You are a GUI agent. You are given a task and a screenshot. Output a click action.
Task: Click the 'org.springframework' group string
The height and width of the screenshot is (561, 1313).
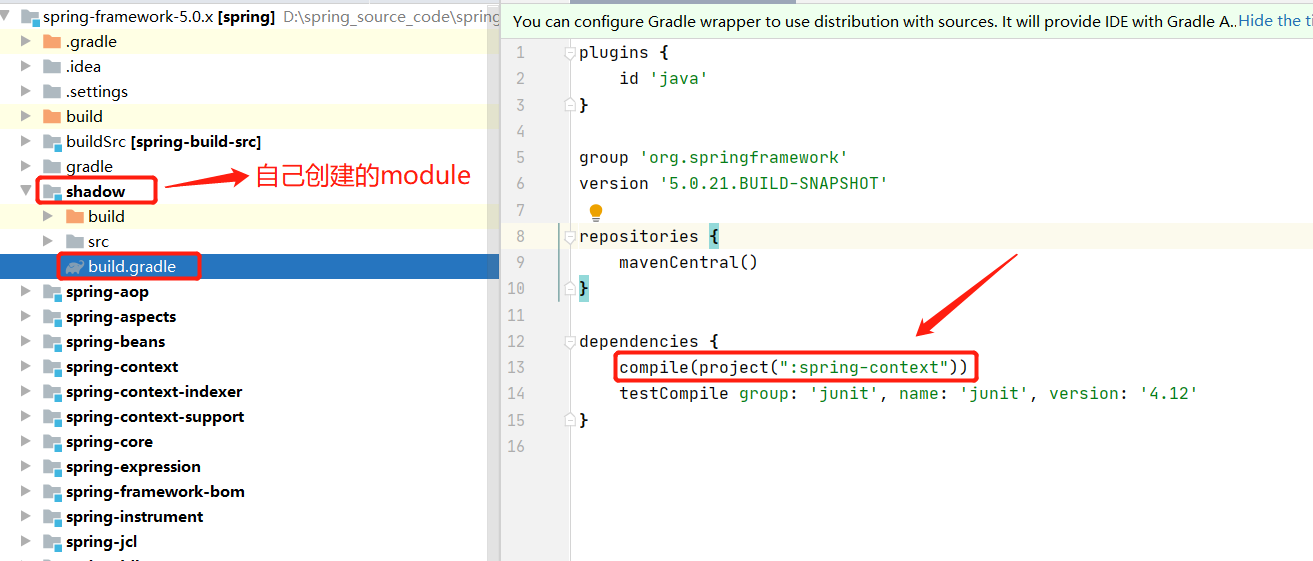(x=744, y=158)
